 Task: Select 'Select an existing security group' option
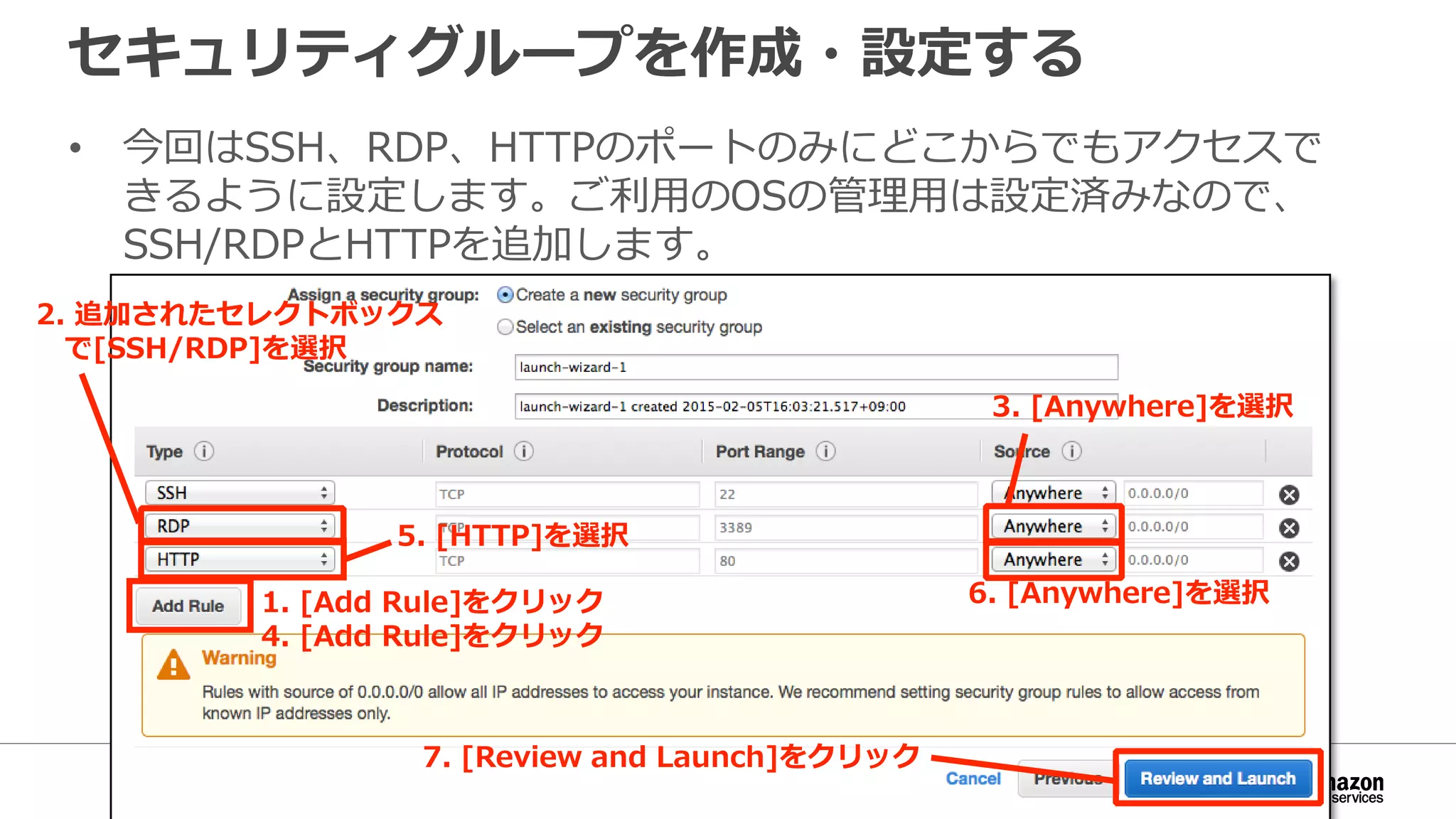tap(505, 327)
